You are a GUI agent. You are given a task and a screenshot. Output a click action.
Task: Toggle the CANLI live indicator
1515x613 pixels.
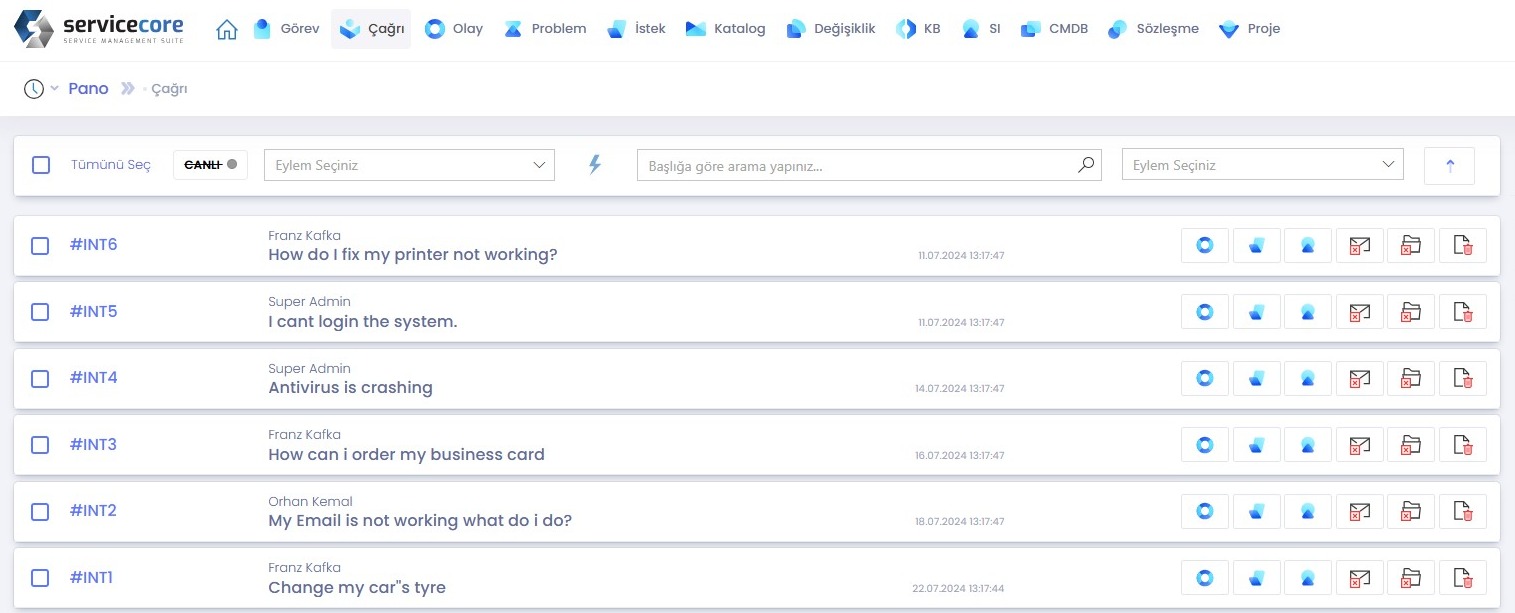point(210,165)
